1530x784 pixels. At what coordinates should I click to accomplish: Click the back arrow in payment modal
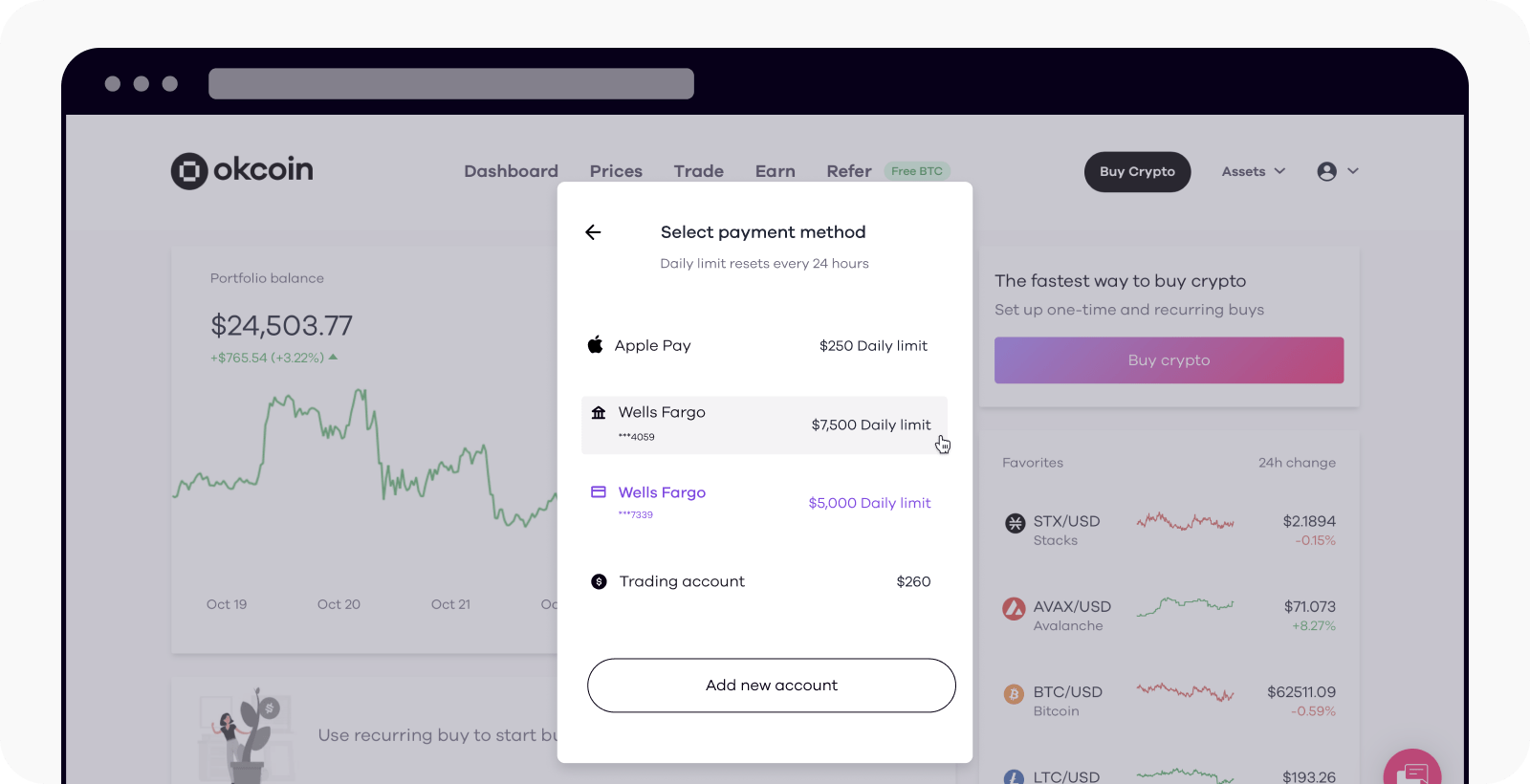593,231
